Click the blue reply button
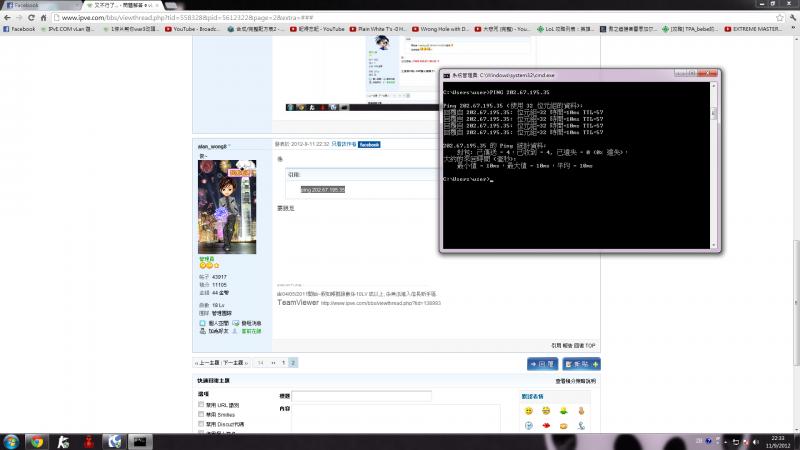 tap(542, 364)
